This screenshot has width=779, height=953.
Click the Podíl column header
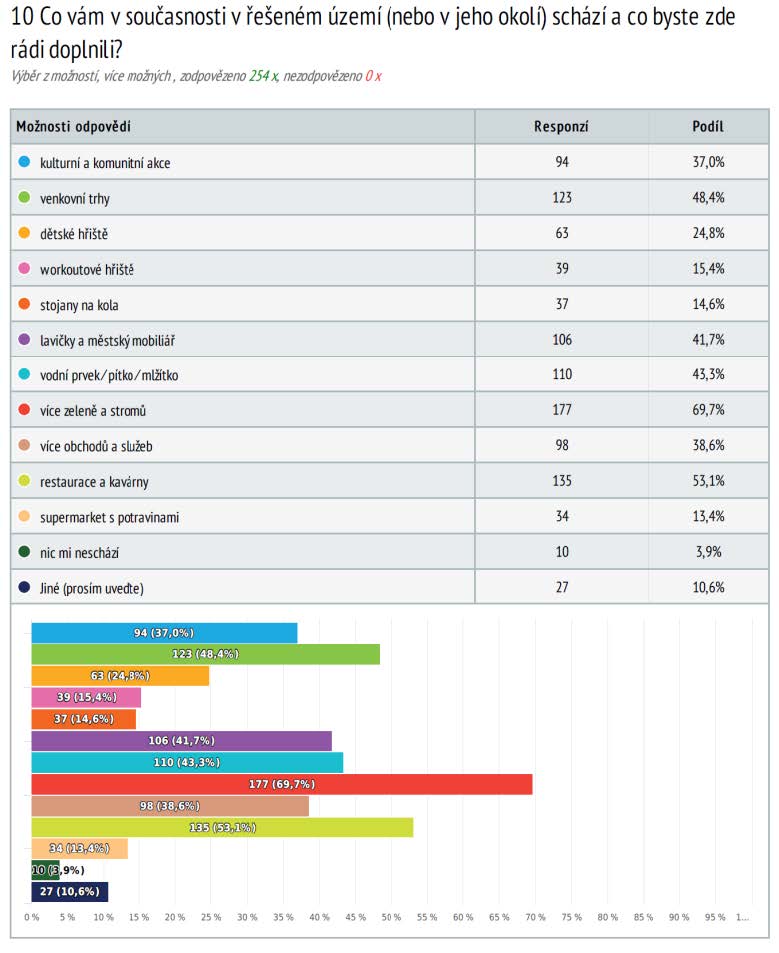[x=708, y=126]
